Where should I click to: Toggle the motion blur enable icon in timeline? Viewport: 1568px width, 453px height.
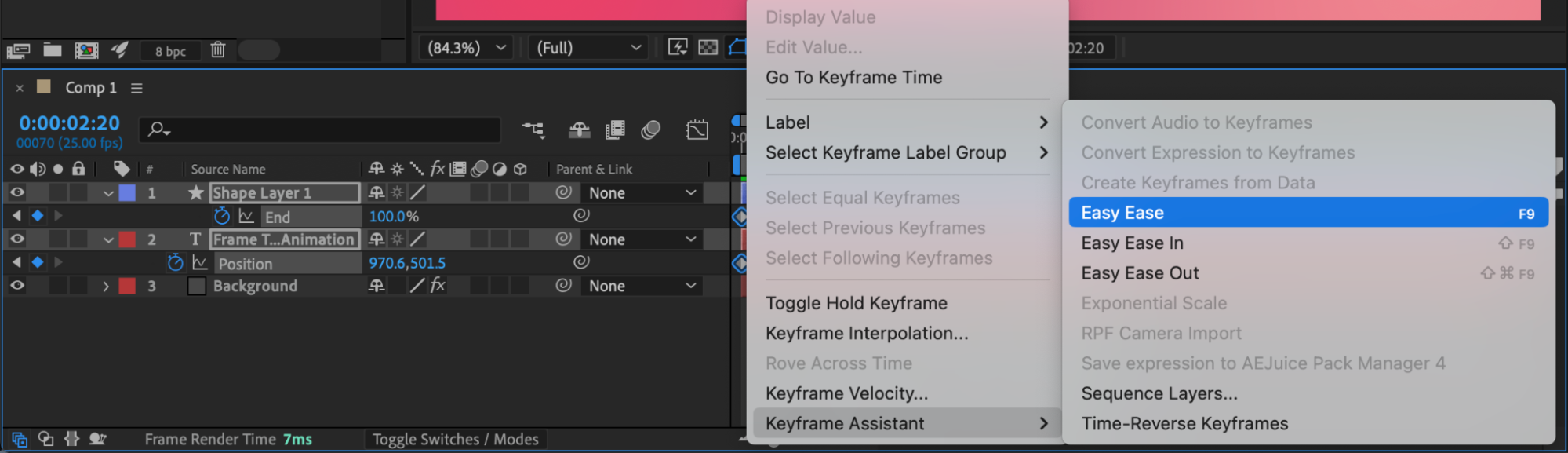650,130
